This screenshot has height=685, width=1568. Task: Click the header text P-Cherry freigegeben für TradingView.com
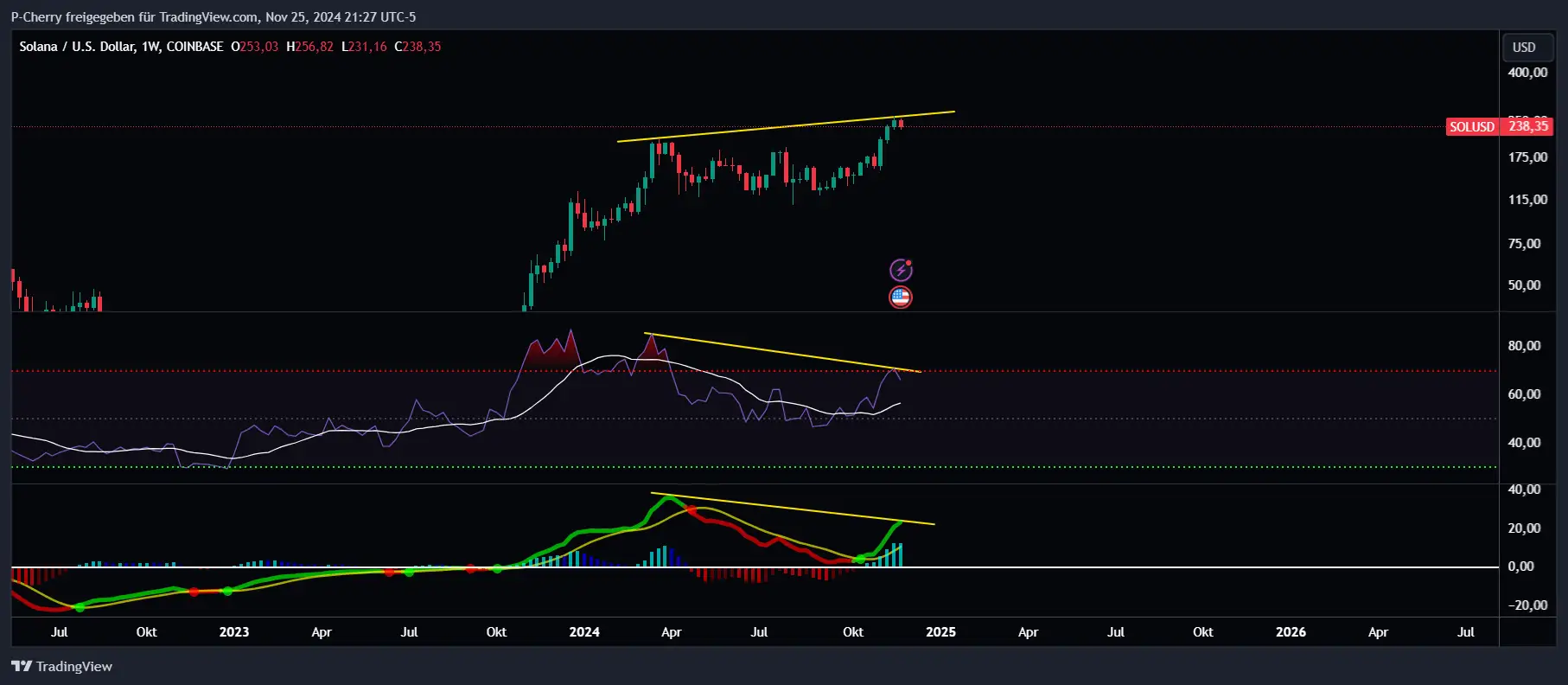click(x=134, y=17)
